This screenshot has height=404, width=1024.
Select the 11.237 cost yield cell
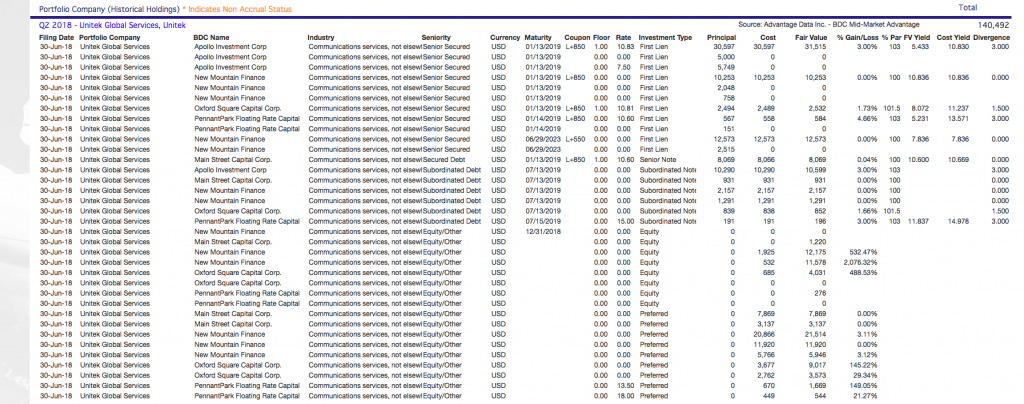click(959, 108)
